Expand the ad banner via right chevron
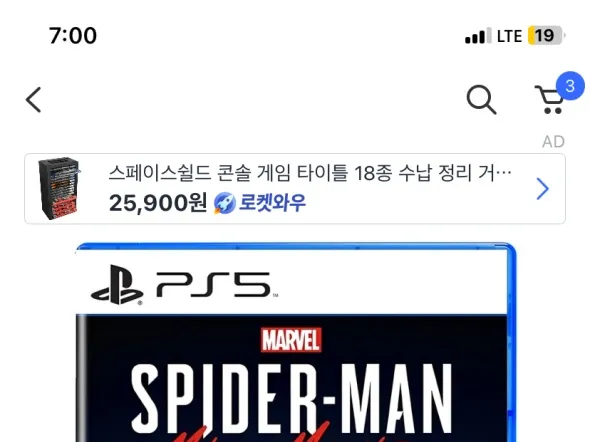The height and width of the screenshot is (442, 590). click(x=542, y=189)
